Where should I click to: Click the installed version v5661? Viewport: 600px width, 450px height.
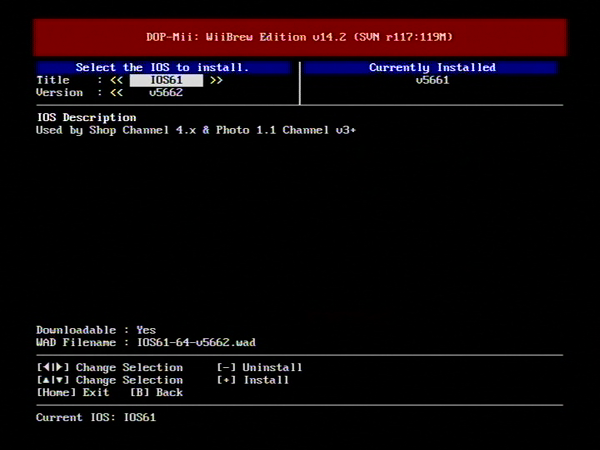[432, 80]
